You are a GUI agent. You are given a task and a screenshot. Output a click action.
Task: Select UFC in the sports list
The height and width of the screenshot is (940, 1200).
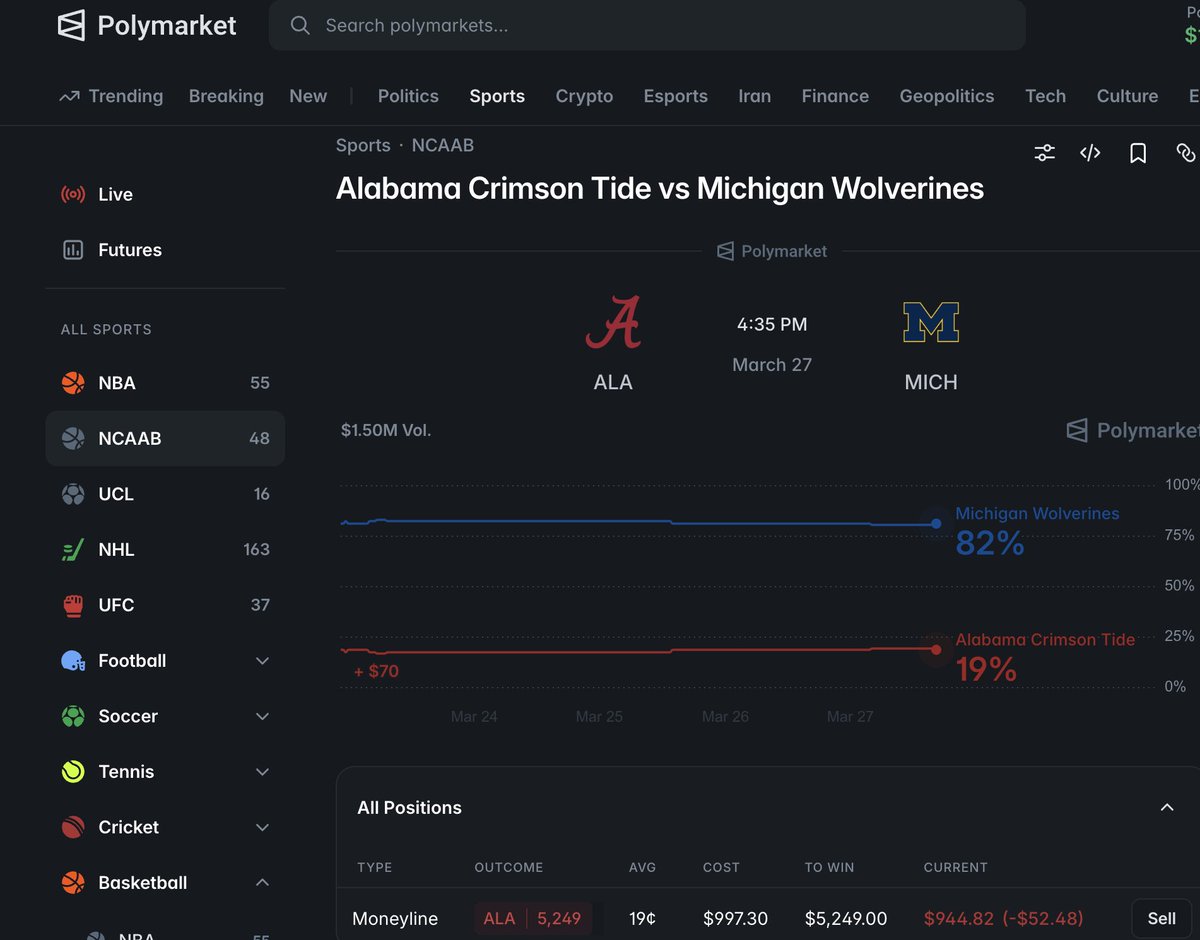[165, 605]
